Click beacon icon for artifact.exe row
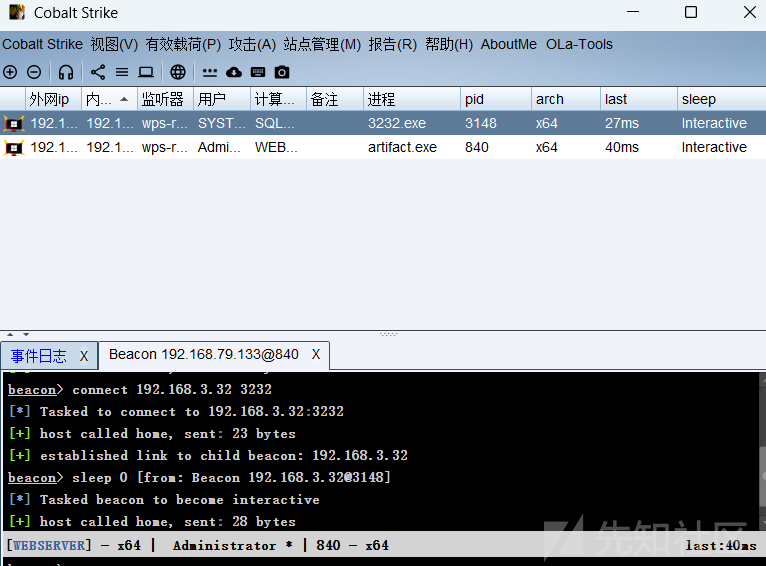Image resolution: width=766 pixels, height=566 pixels. pos(14,147)
